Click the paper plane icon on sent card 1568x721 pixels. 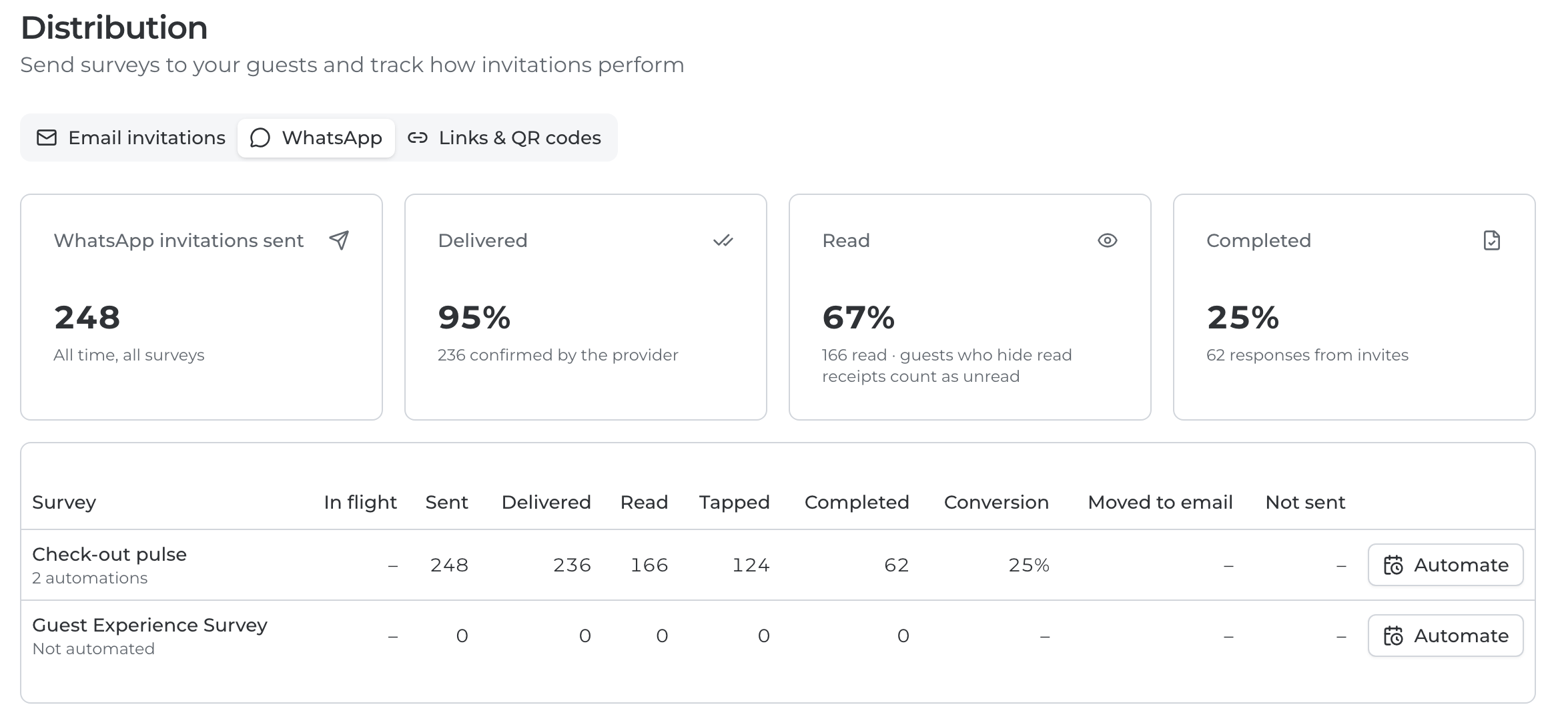click(x=339, y=240)
